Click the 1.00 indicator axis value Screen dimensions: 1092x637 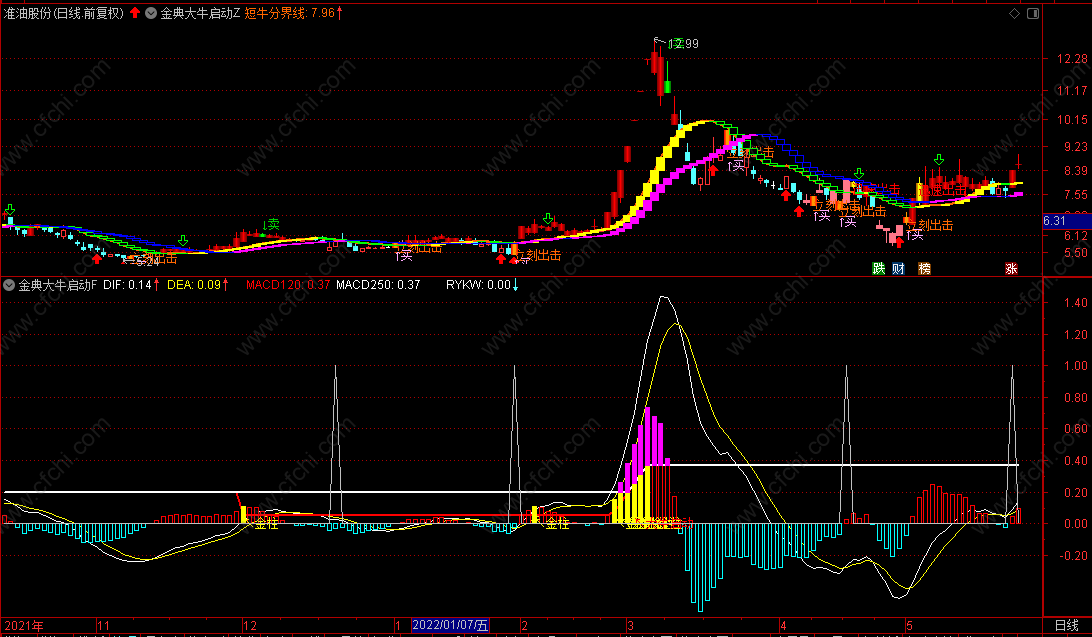(1075, 366)
